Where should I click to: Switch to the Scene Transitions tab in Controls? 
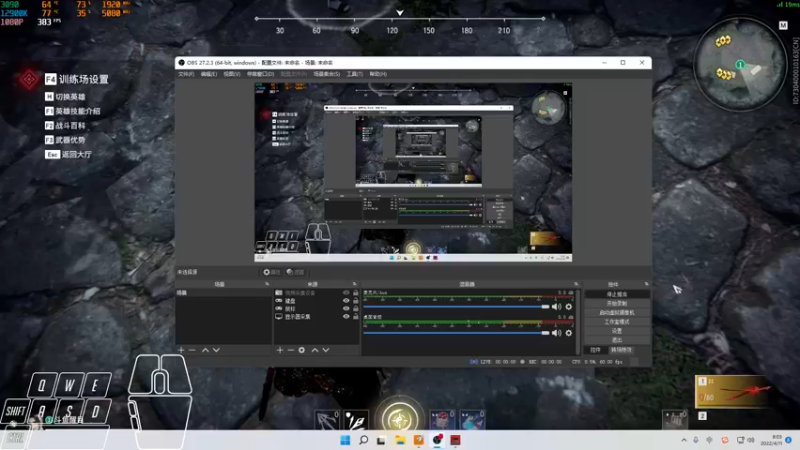click(621, 350)
